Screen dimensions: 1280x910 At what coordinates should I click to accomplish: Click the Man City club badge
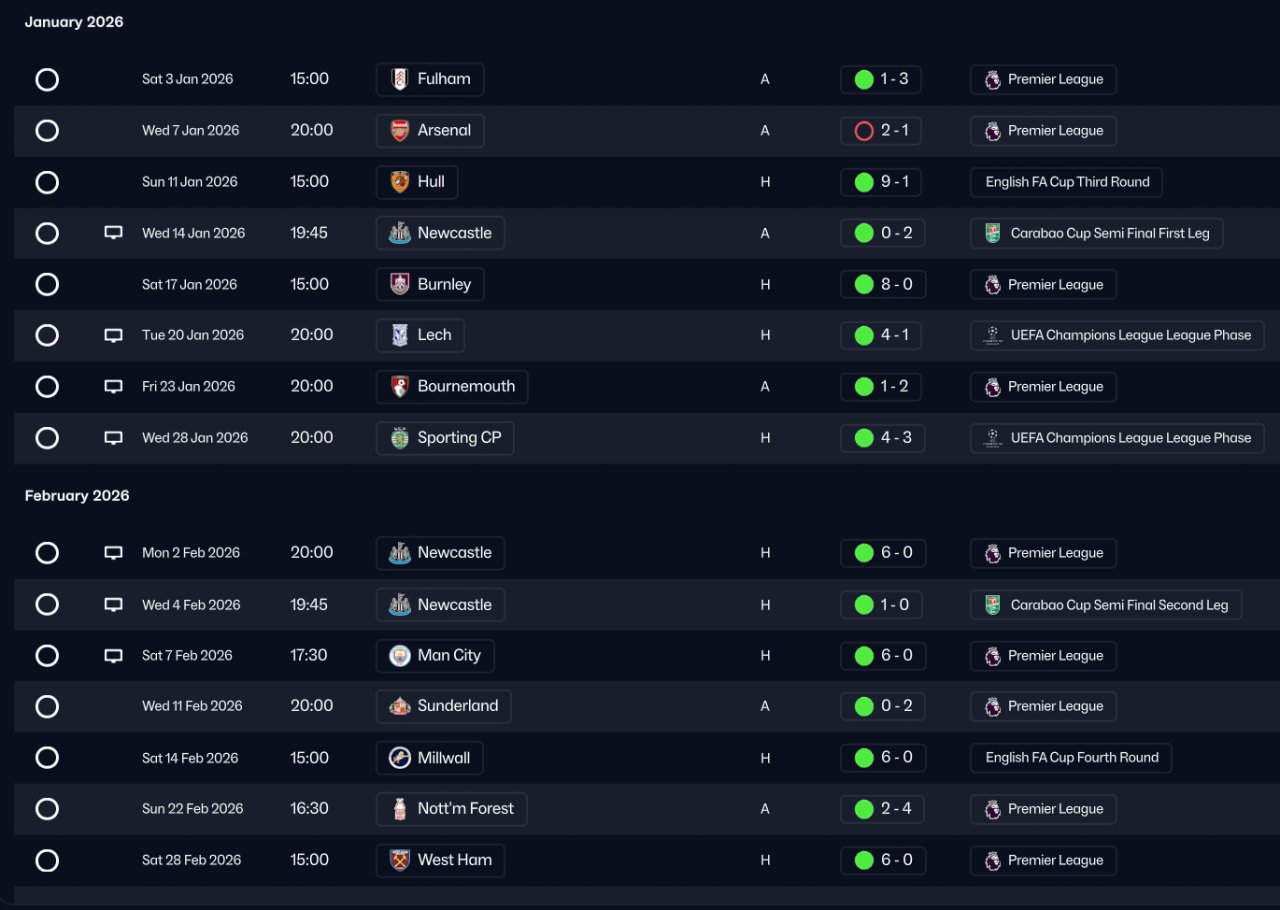[399, 656]
